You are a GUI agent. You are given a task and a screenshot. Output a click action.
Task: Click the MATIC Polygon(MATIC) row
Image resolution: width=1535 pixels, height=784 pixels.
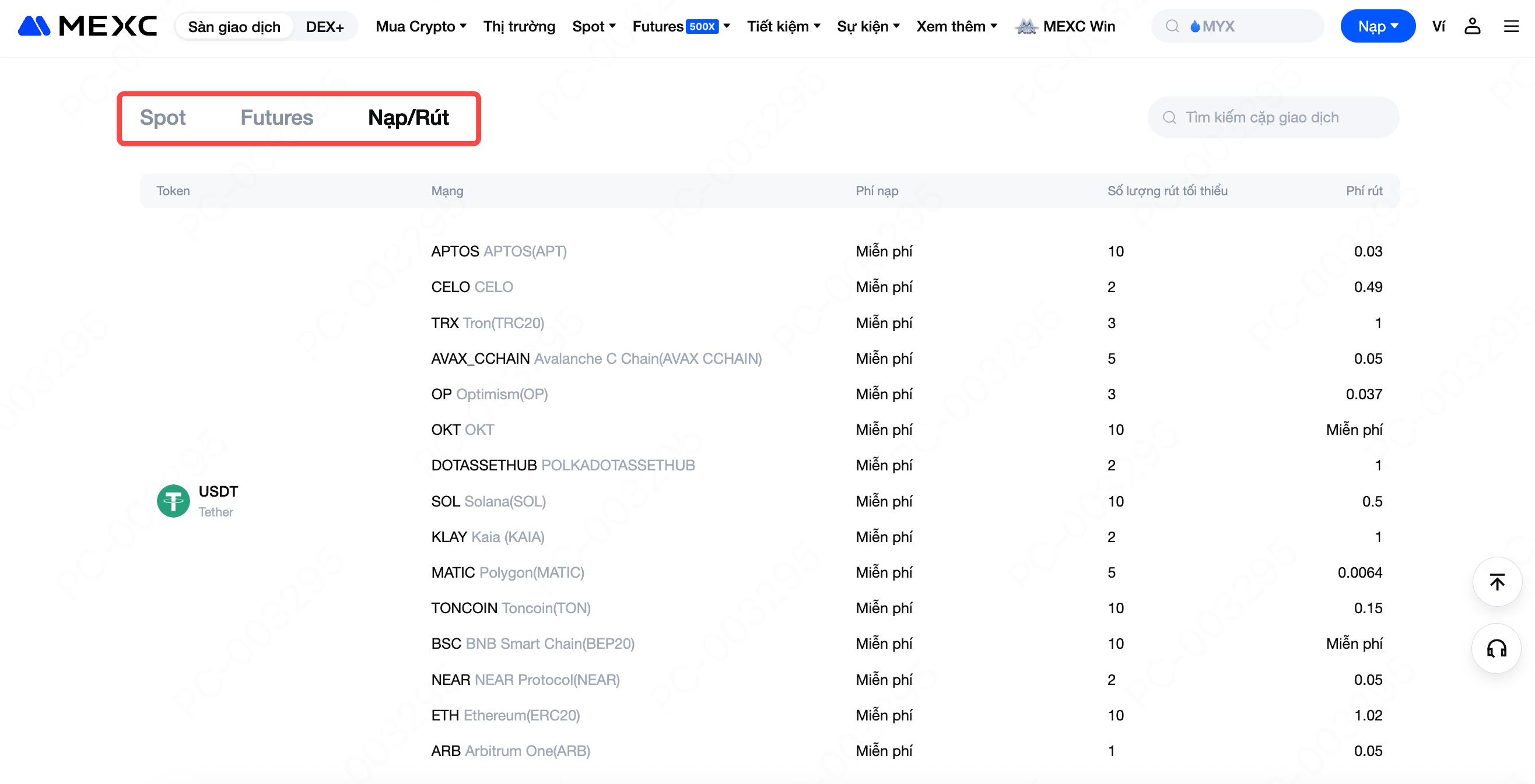[x=906, y=572]
